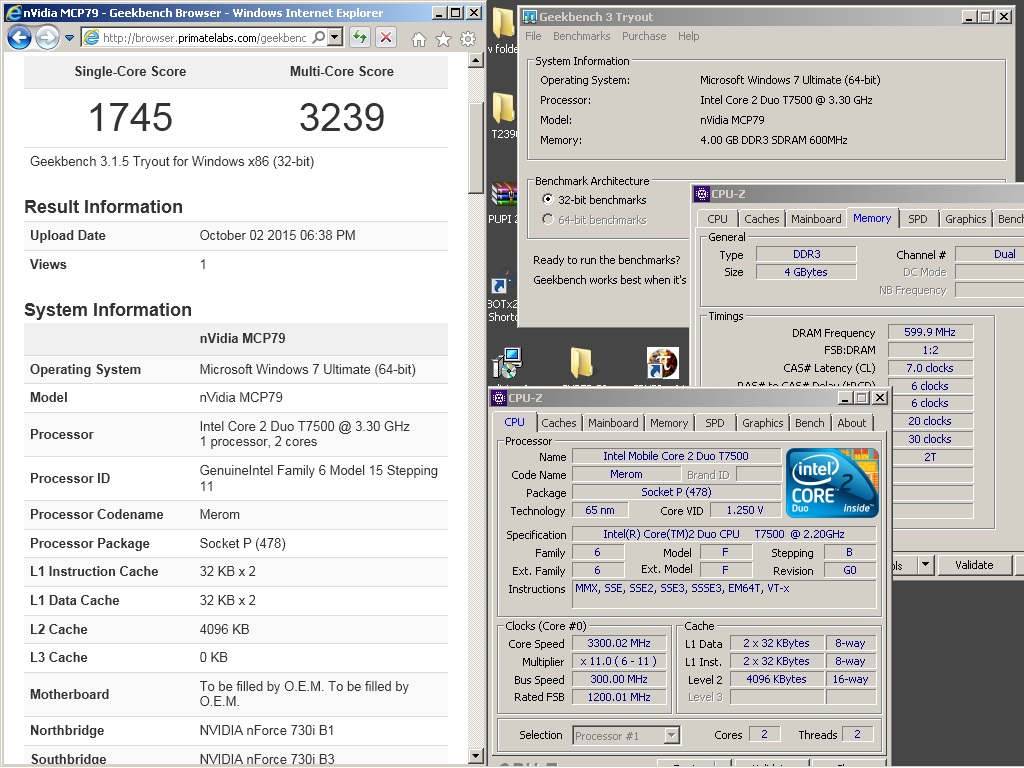Open Bench tab in front CPU-Z window
Screen dimensions: 1024x768
pyautogui.click(x=810, y=423)
